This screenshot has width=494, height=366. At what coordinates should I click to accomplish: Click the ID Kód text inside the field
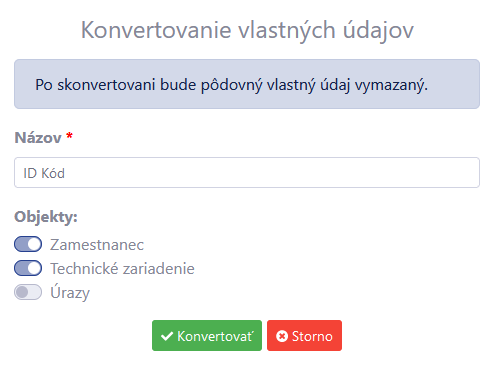(44, 173)
